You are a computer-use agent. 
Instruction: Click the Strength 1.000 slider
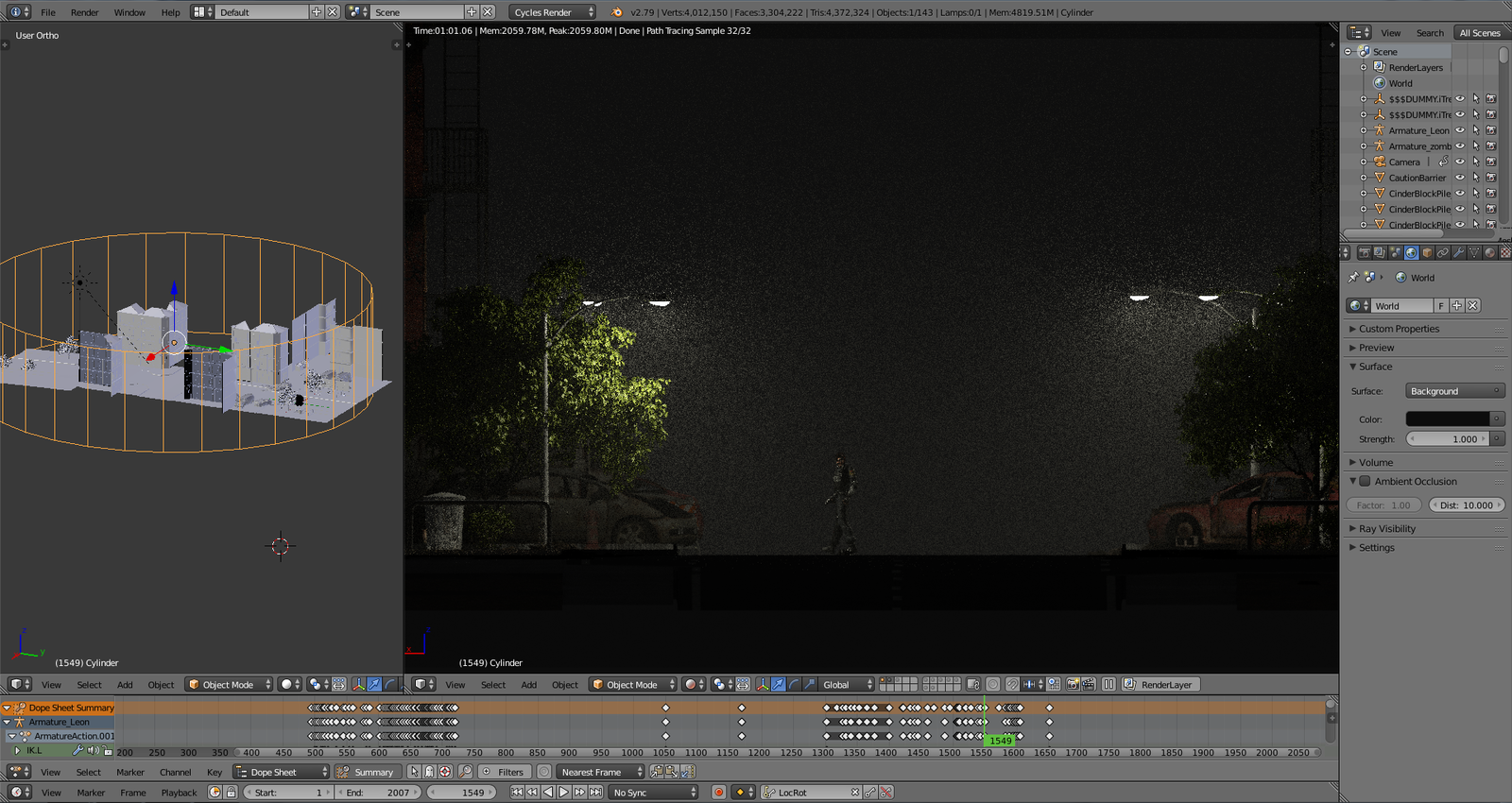(1447, 438)
